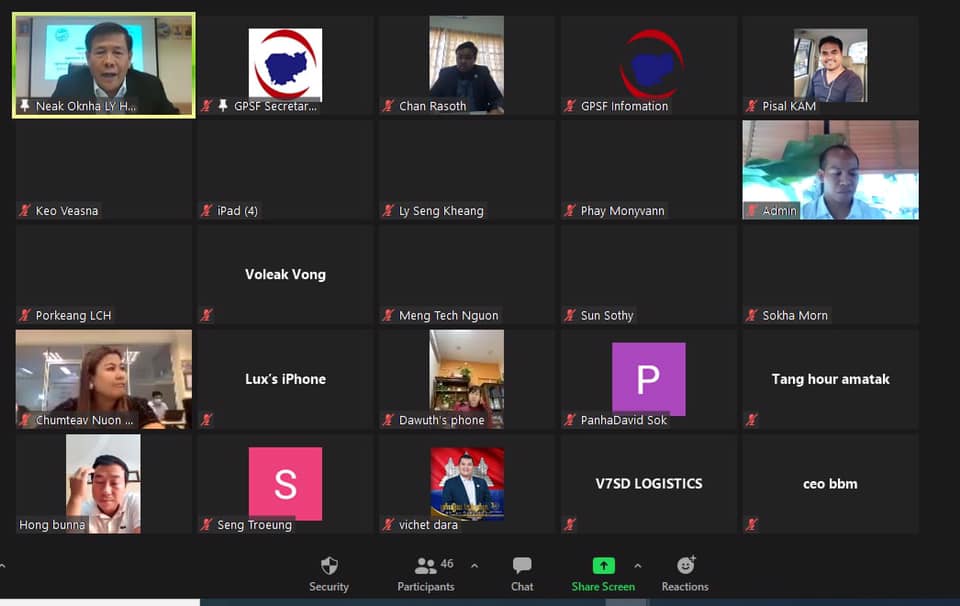
Task: Click the pink S avatar of Seng Troeung
Action: [x=285, y=483]
